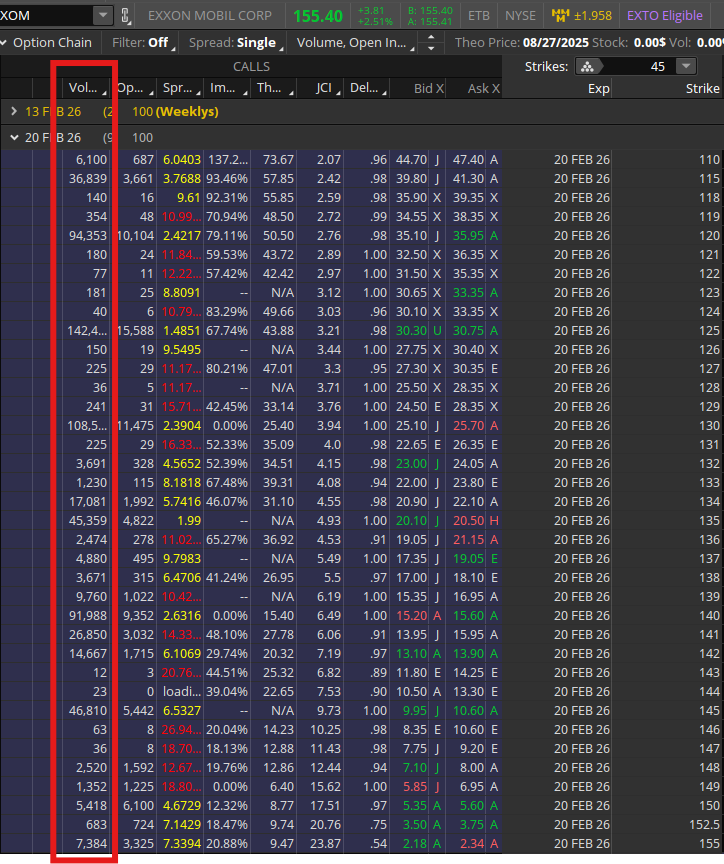Click the CALLS section header
Viewport: 724px width, 864px height.
(251, 67)
